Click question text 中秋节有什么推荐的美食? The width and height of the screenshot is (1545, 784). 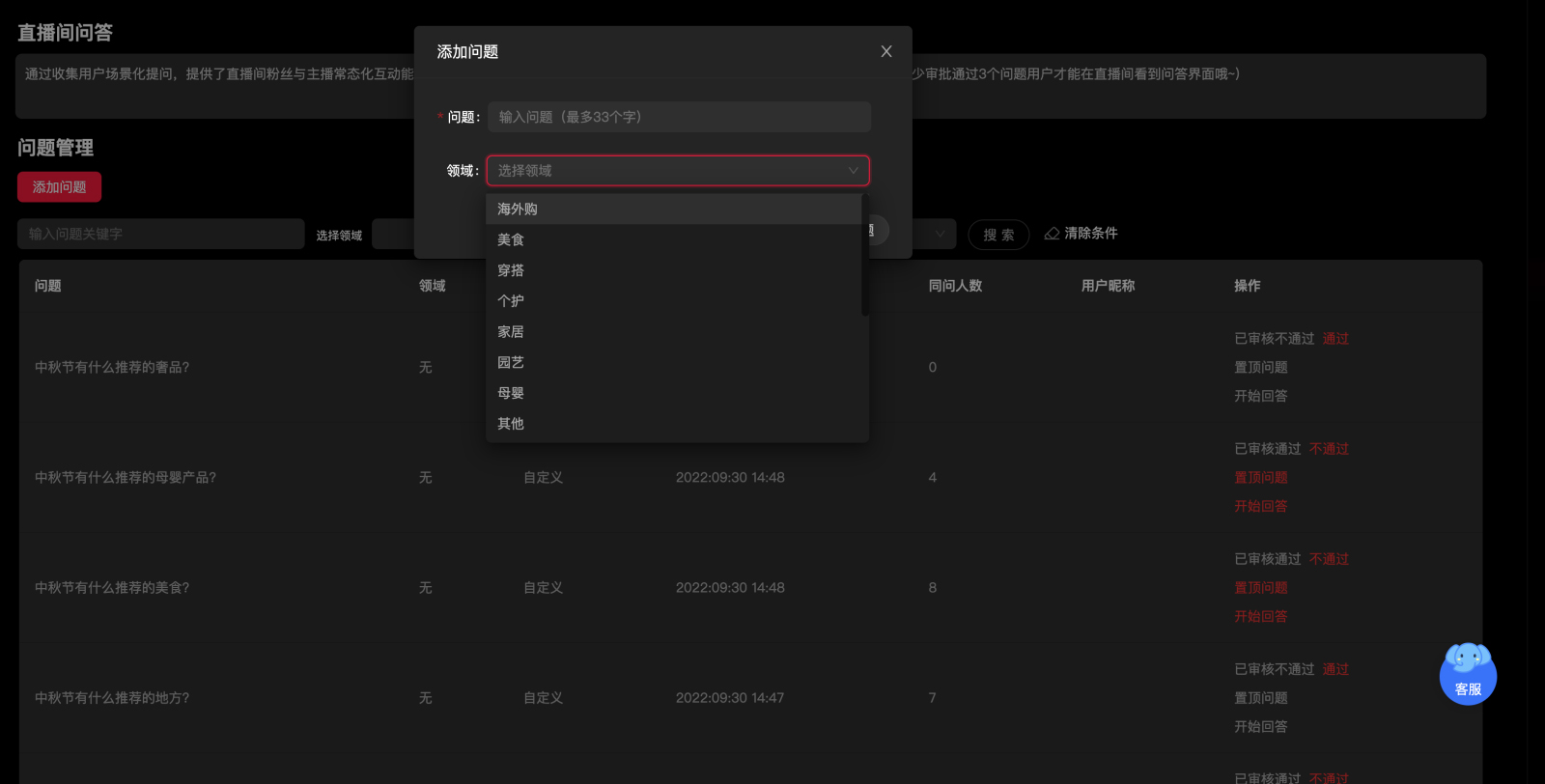pyautogui.click(x=112, y=588)
